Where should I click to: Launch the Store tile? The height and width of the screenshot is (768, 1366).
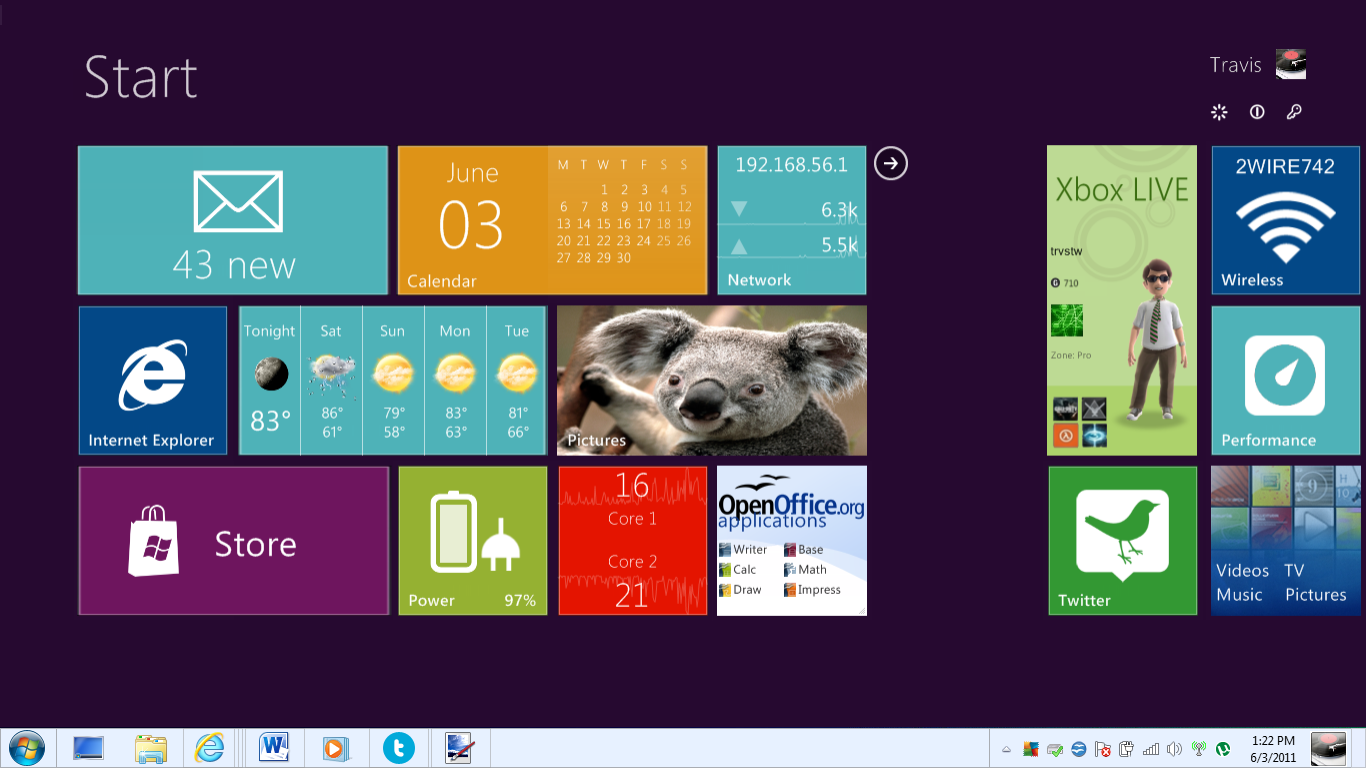click(234, 540)
